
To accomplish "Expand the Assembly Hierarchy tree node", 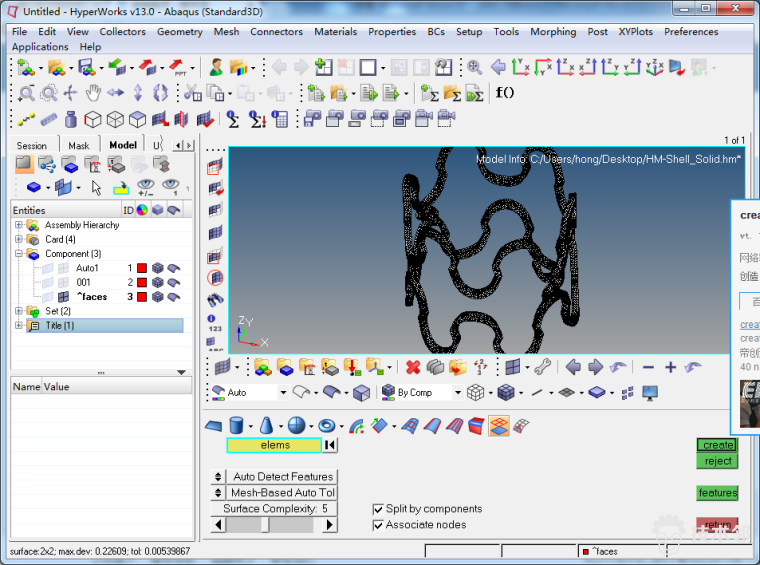I will (19, 225).
